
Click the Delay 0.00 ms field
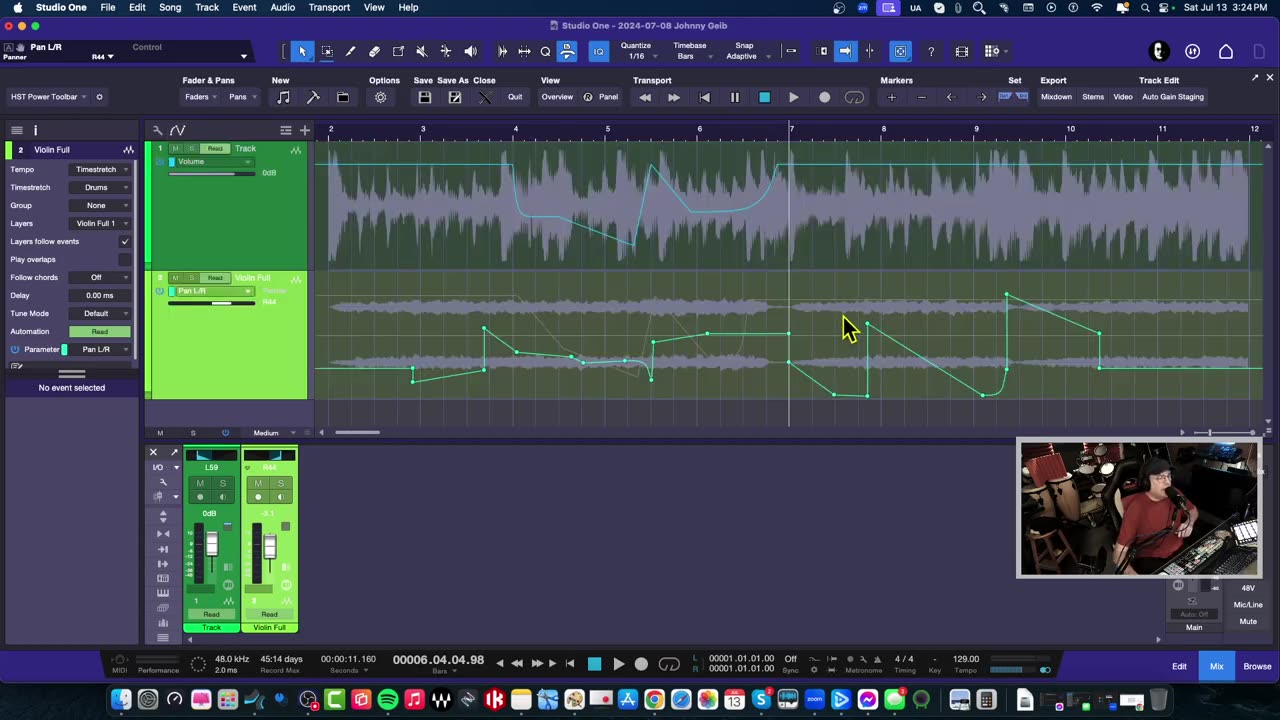click(100, 295)
